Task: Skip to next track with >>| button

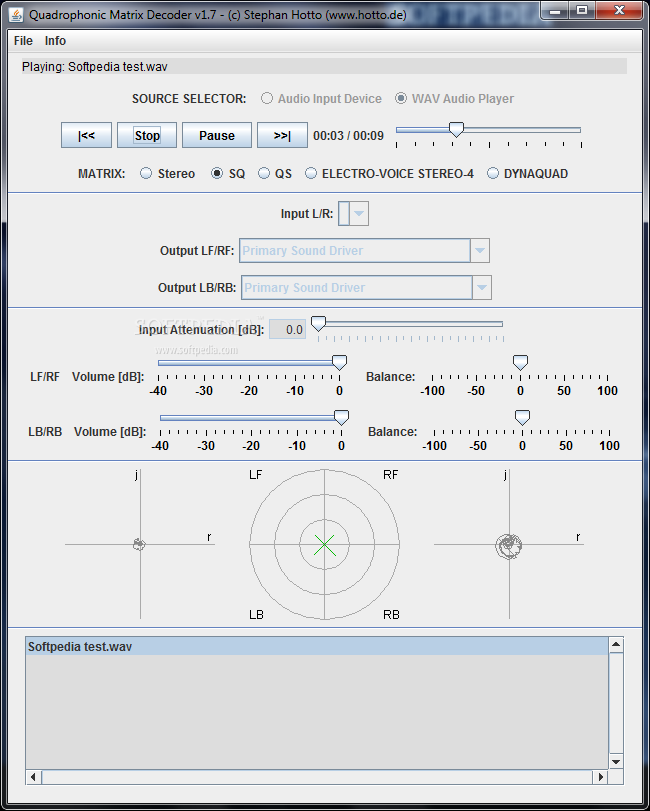Action: coord(282,136)
